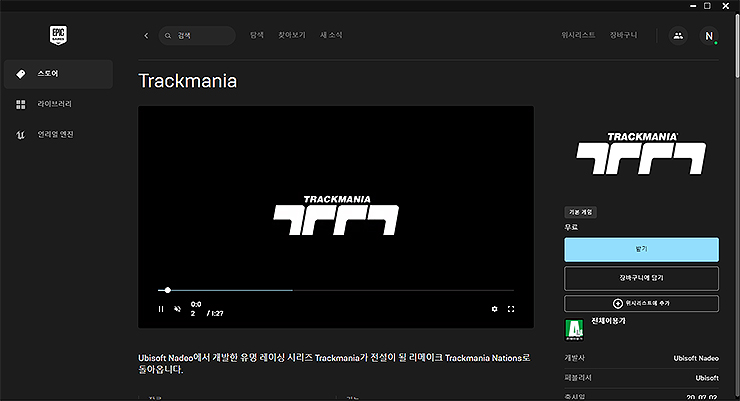Enter fullscreen video mode
The image size is (740, 401).
tap(511, 309)
